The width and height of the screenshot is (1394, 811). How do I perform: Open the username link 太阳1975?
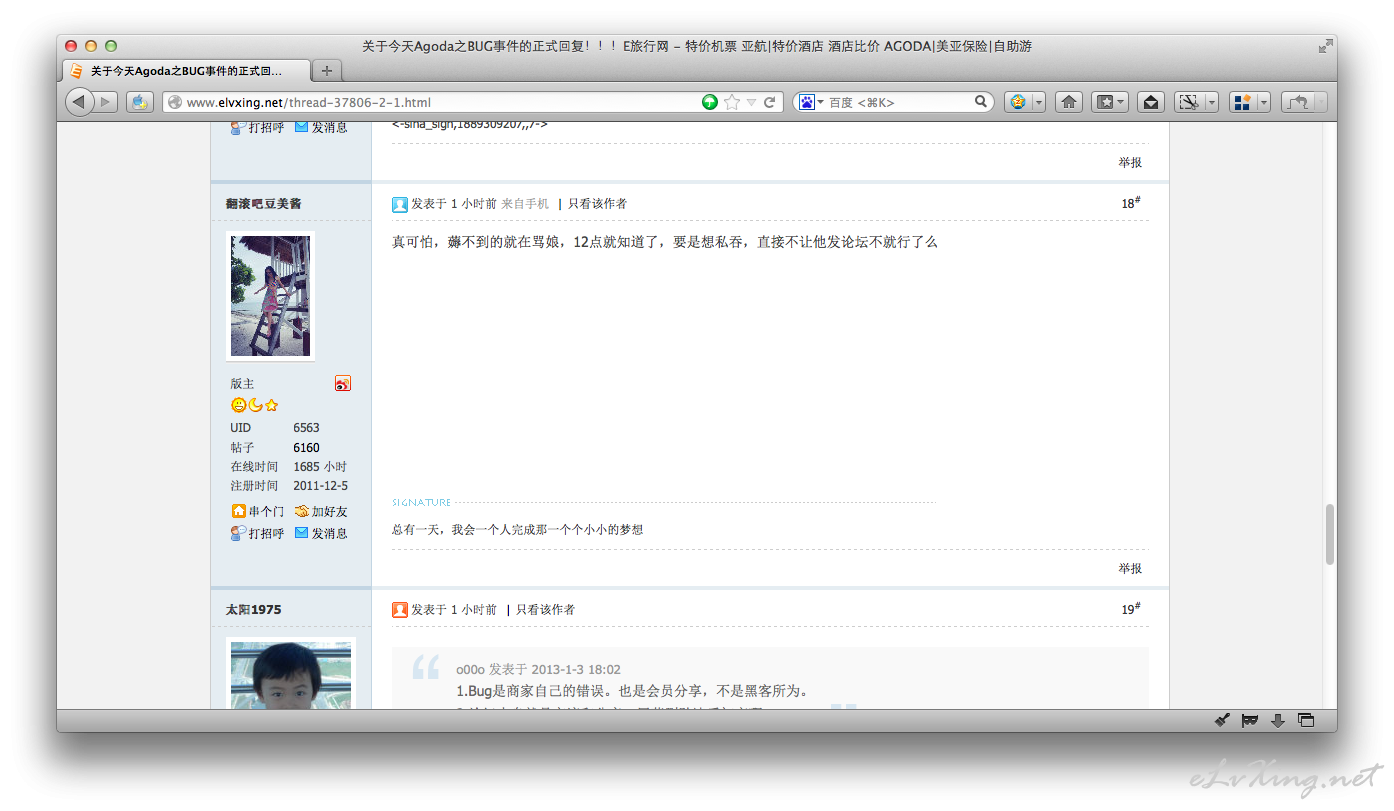click(x=253, y=610)
